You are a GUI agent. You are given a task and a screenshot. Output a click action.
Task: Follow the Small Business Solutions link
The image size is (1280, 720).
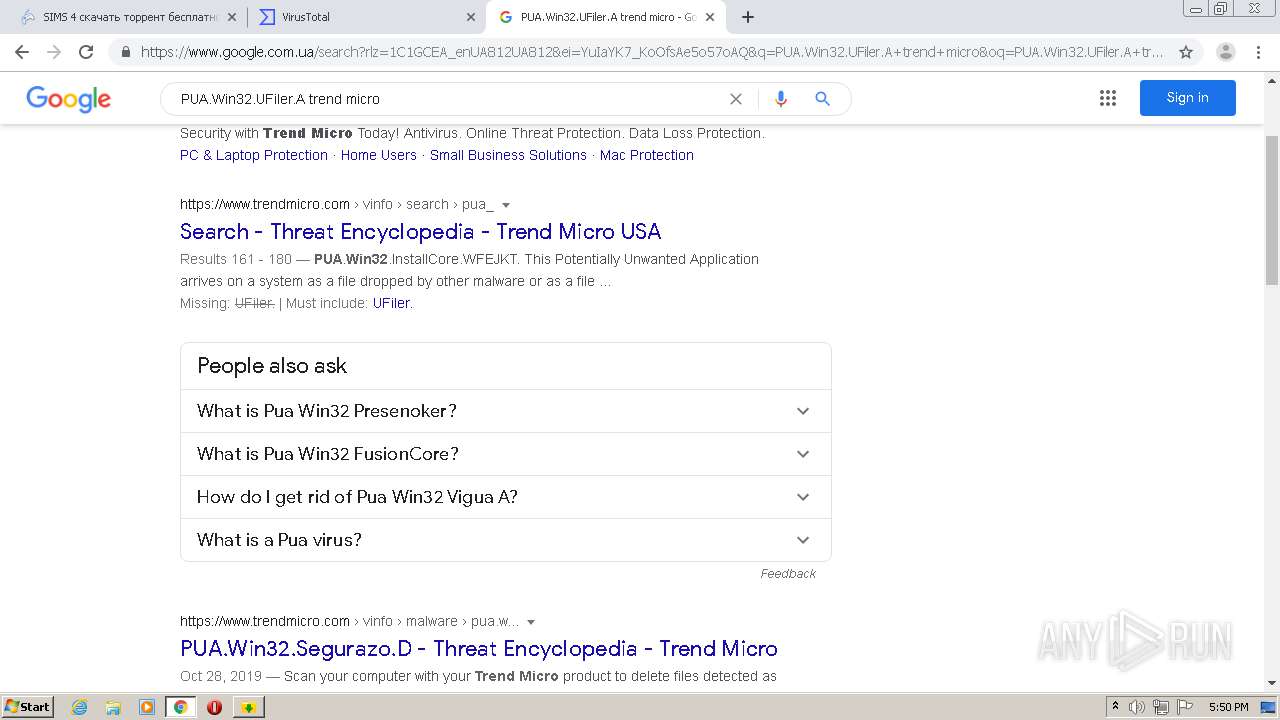[508, 155]
